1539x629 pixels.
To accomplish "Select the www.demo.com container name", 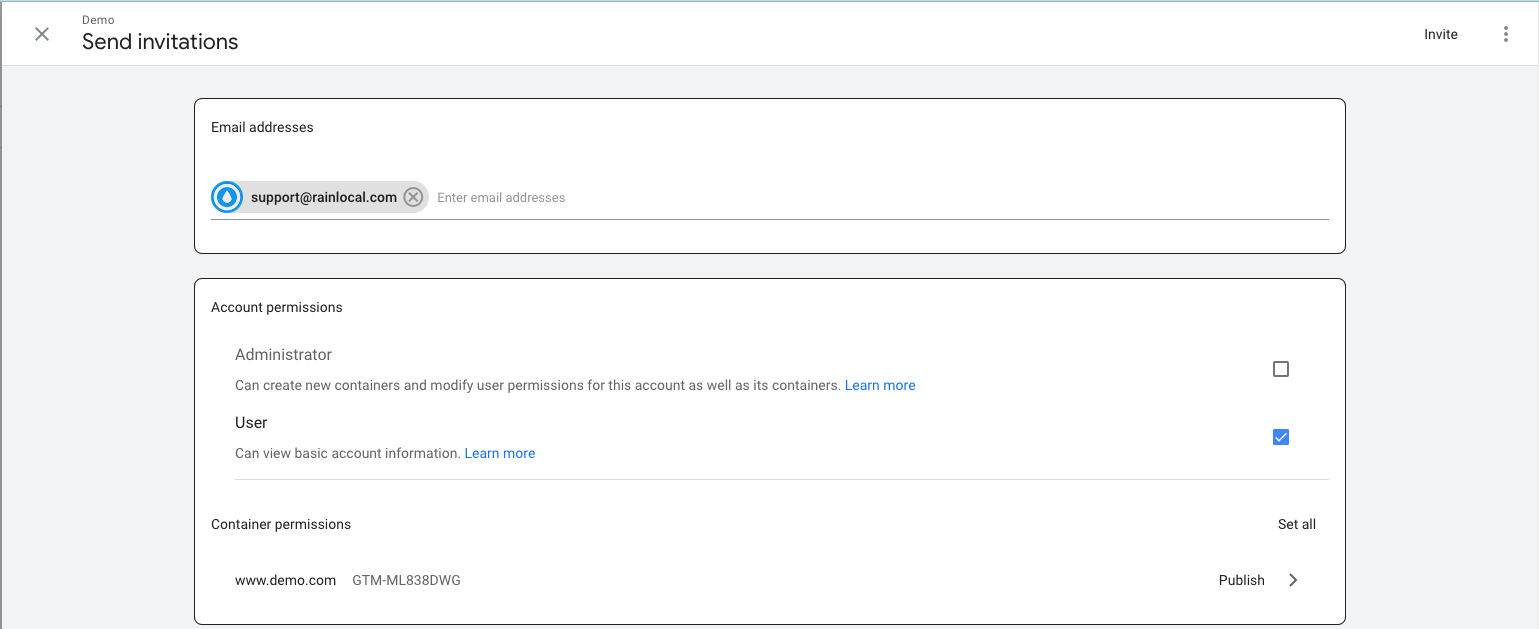I will (x=285, y=580).
